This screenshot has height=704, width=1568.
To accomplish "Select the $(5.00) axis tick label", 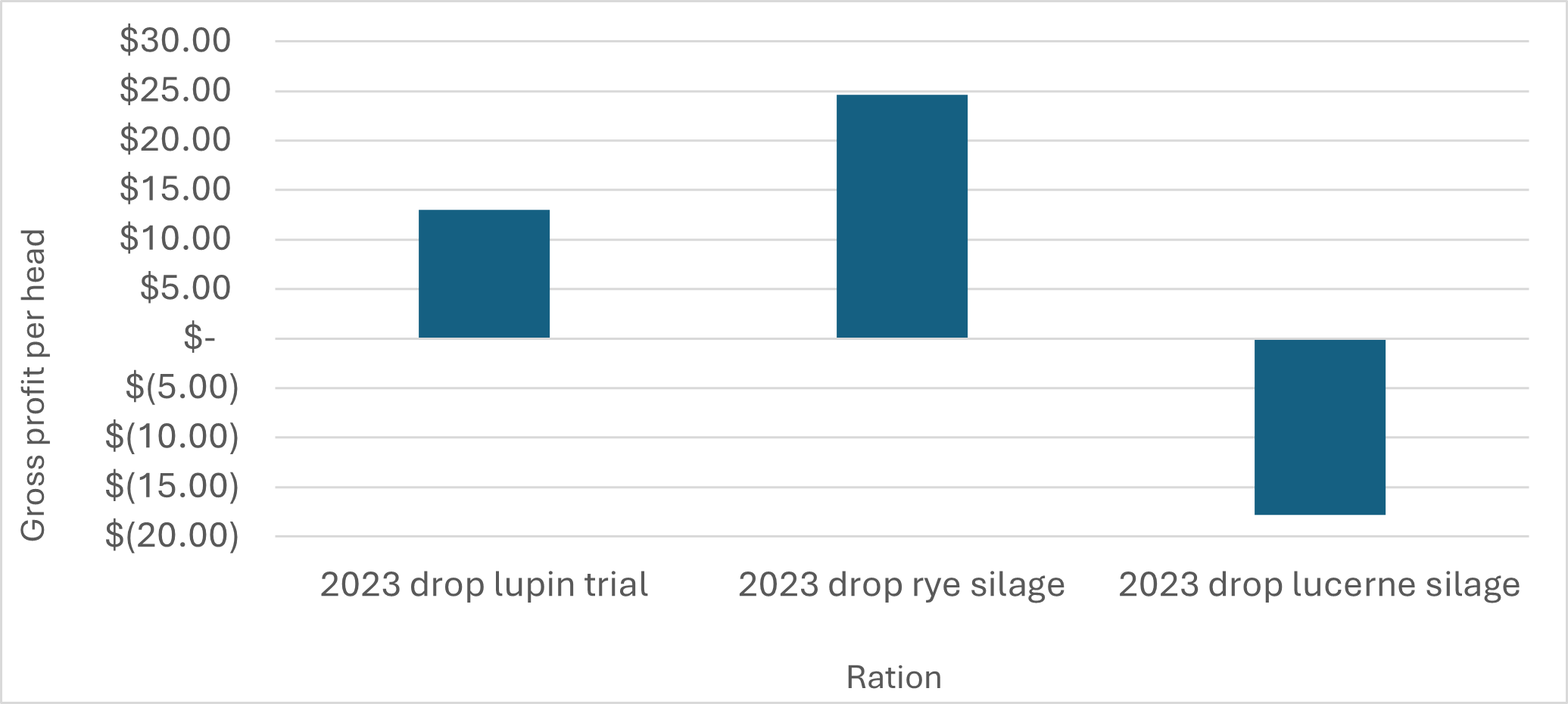I will tap(182, 387).
